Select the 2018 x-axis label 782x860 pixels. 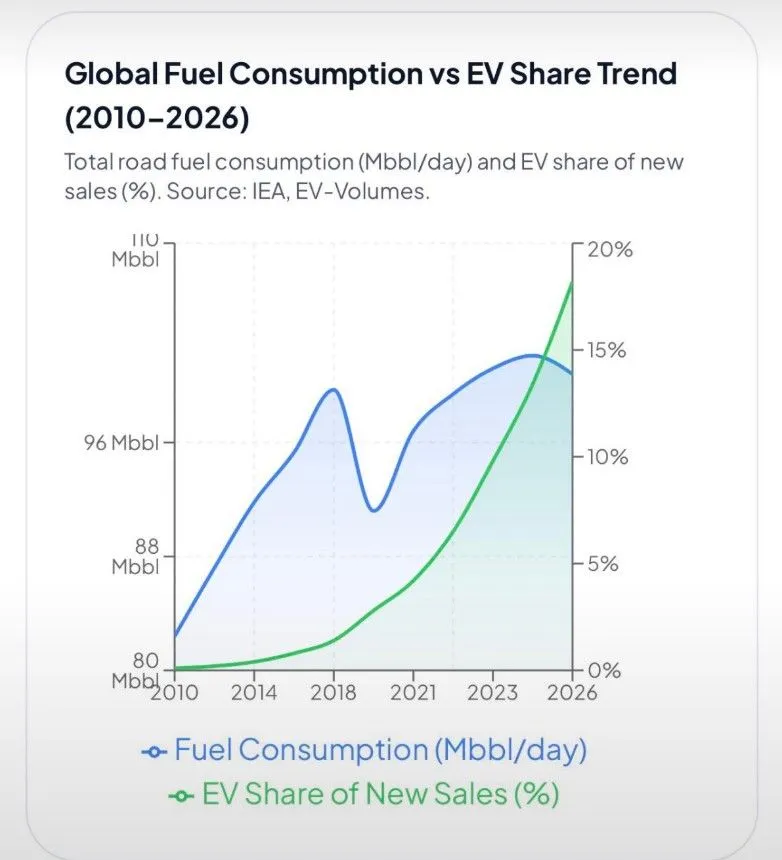pos(333,693)
